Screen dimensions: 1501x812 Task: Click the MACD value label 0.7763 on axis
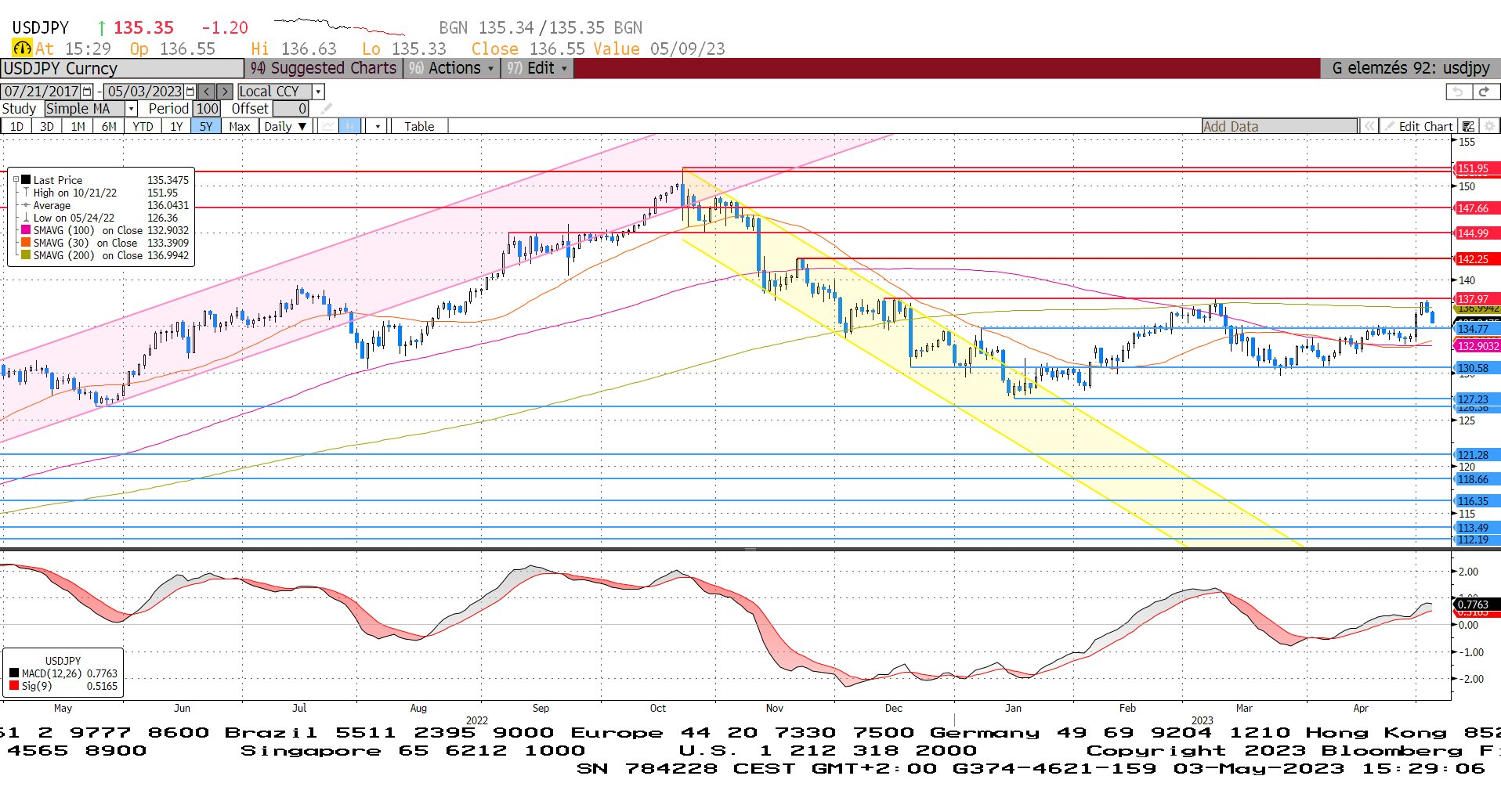pyautogui.click(x=1477, y=604)
